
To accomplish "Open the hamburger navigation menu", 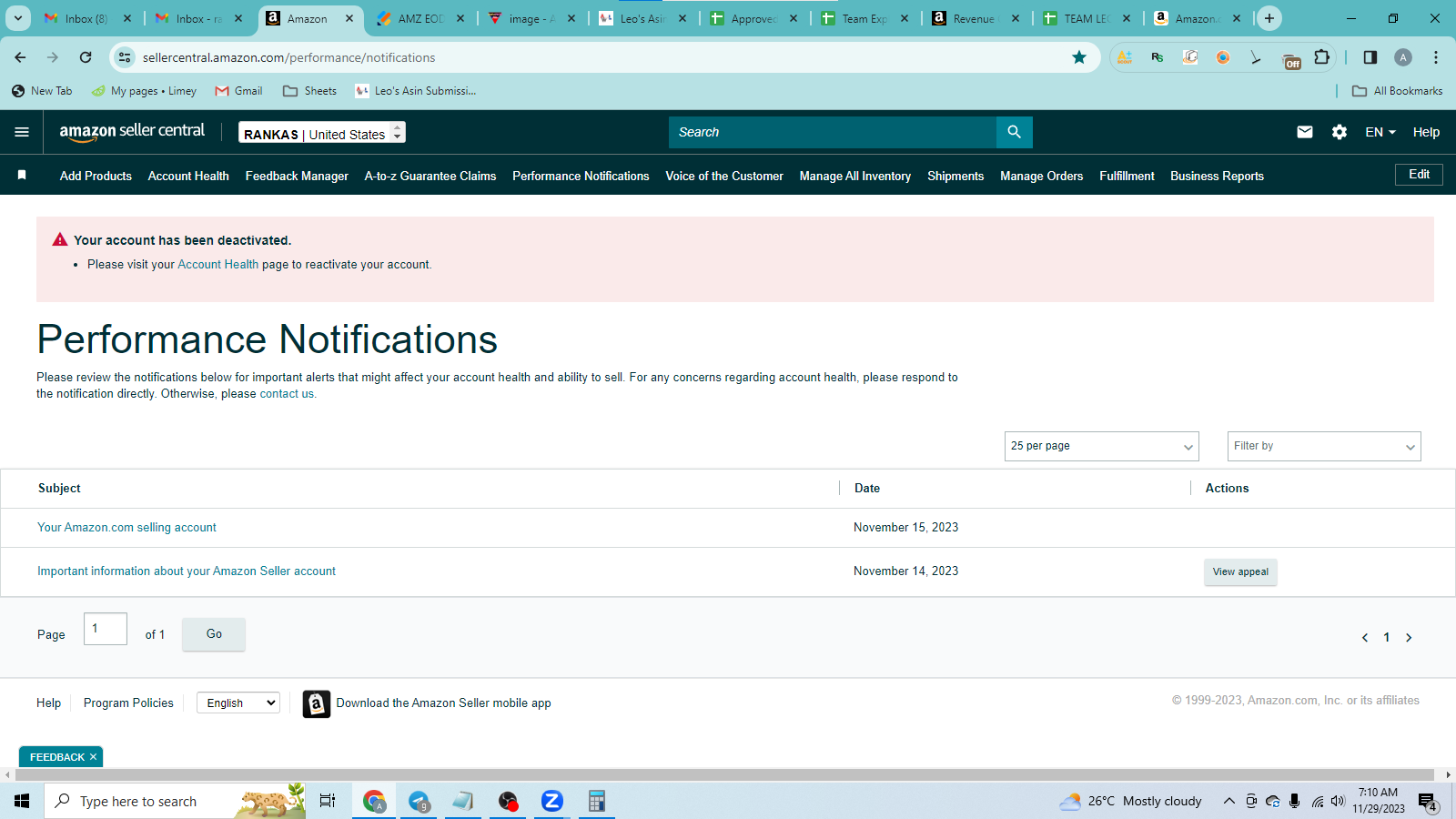I will [22, 132].
